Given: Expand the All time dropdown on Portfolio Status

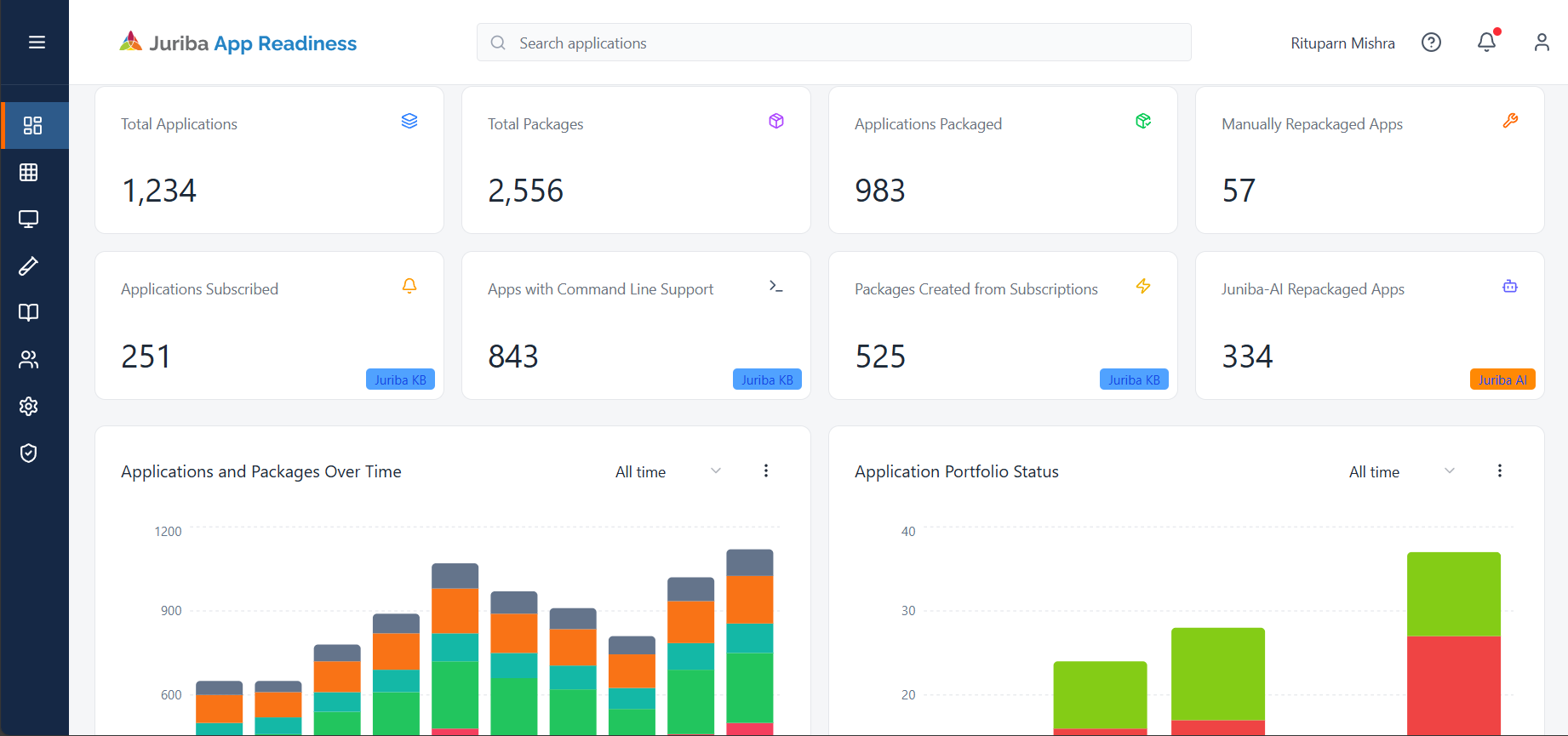Looking at the screenshot, I should click(x=1402, y=471).
